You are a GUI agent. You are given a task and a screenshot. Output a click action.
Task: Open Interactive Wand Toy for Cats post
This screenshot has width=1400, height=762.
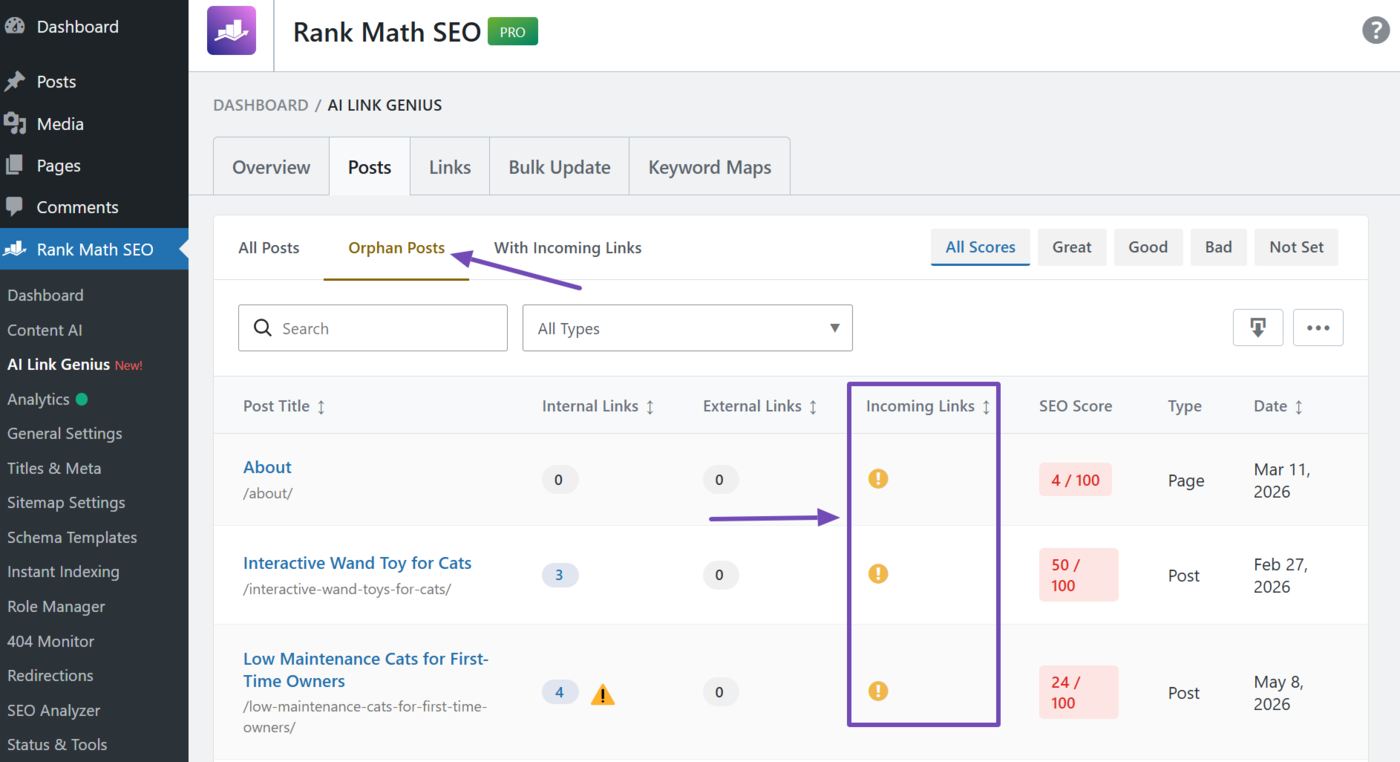357,563
